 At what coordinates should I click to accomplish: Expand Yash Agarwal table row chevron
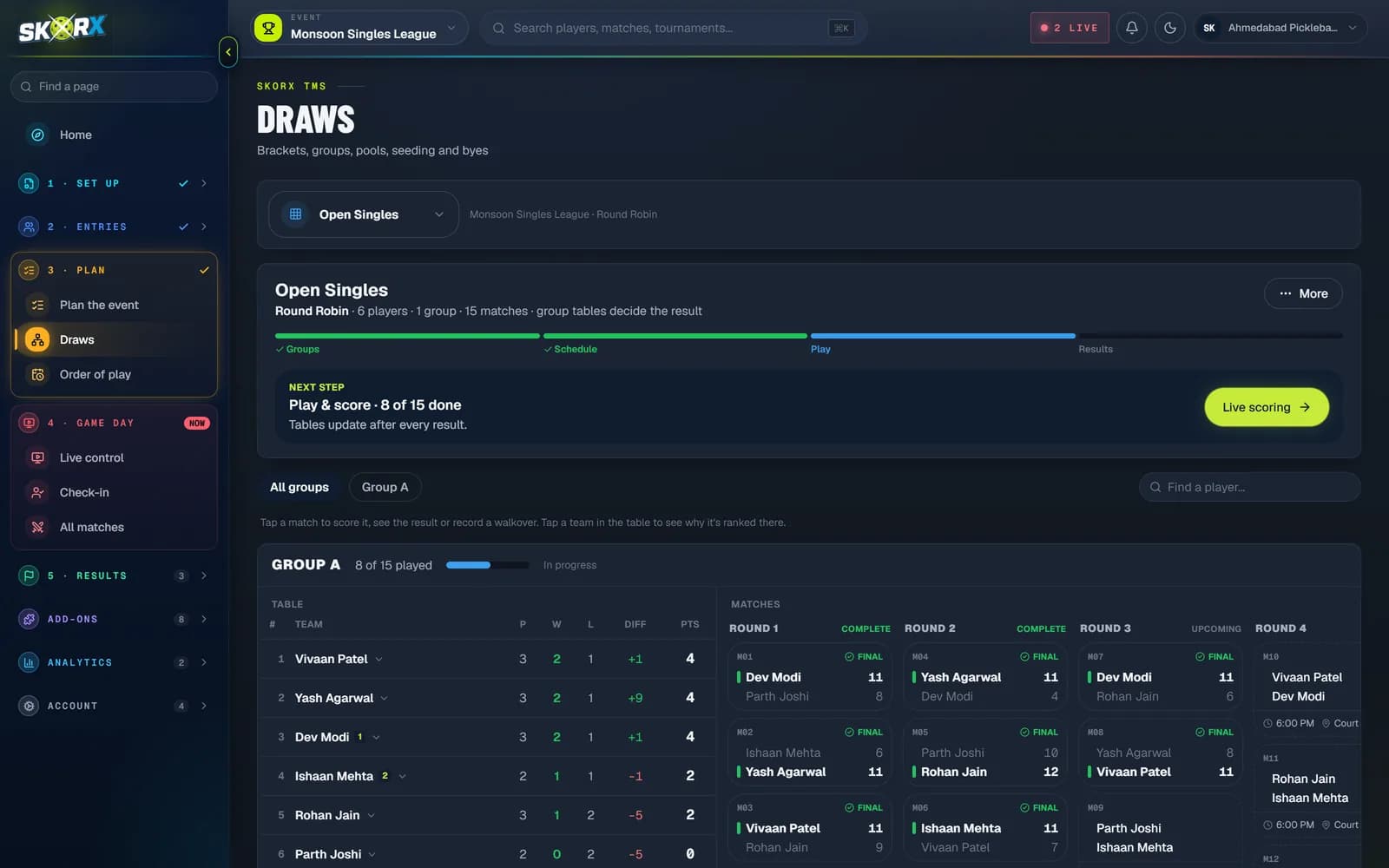[385, 698]
